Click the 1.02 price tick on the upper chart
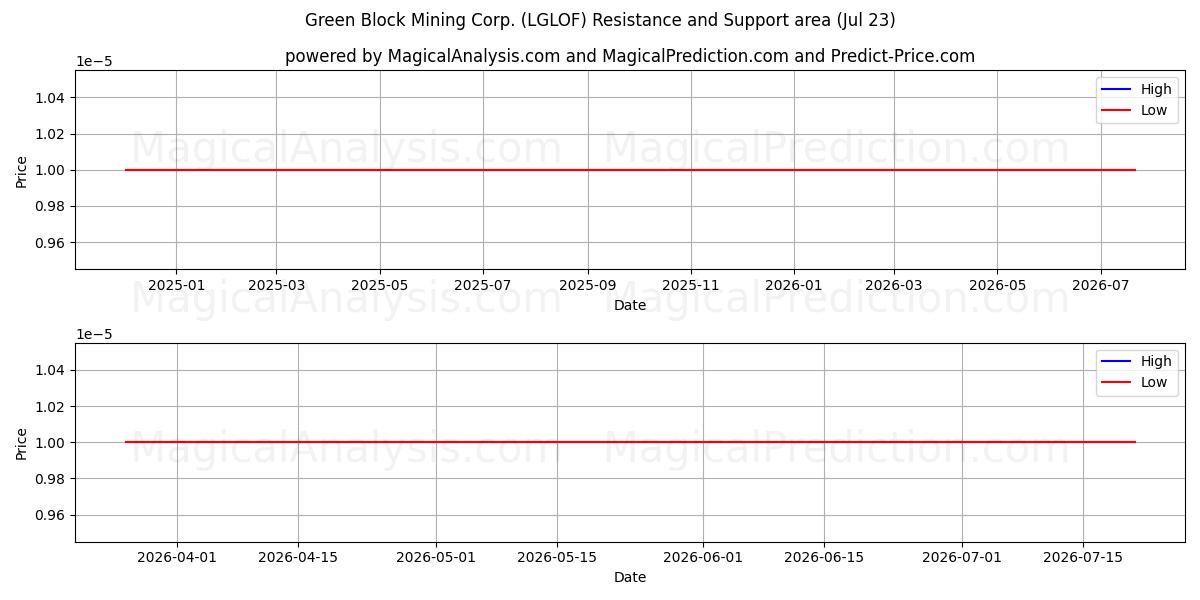Viewport: 1200px width, 600px height. pyautogui.click(x=51, y=134)
